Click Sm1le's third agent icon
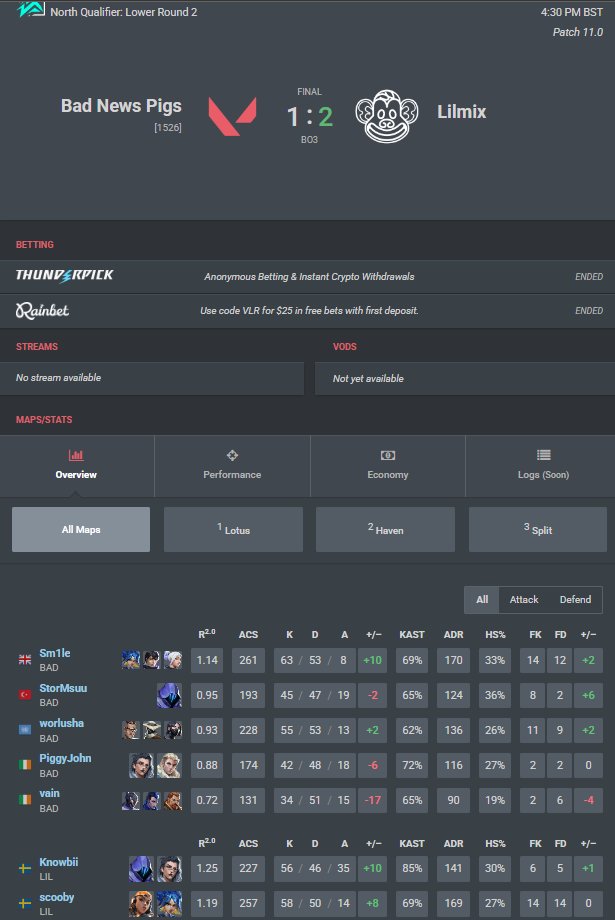The width and height of the screenshot is (615, 920). 173,659
